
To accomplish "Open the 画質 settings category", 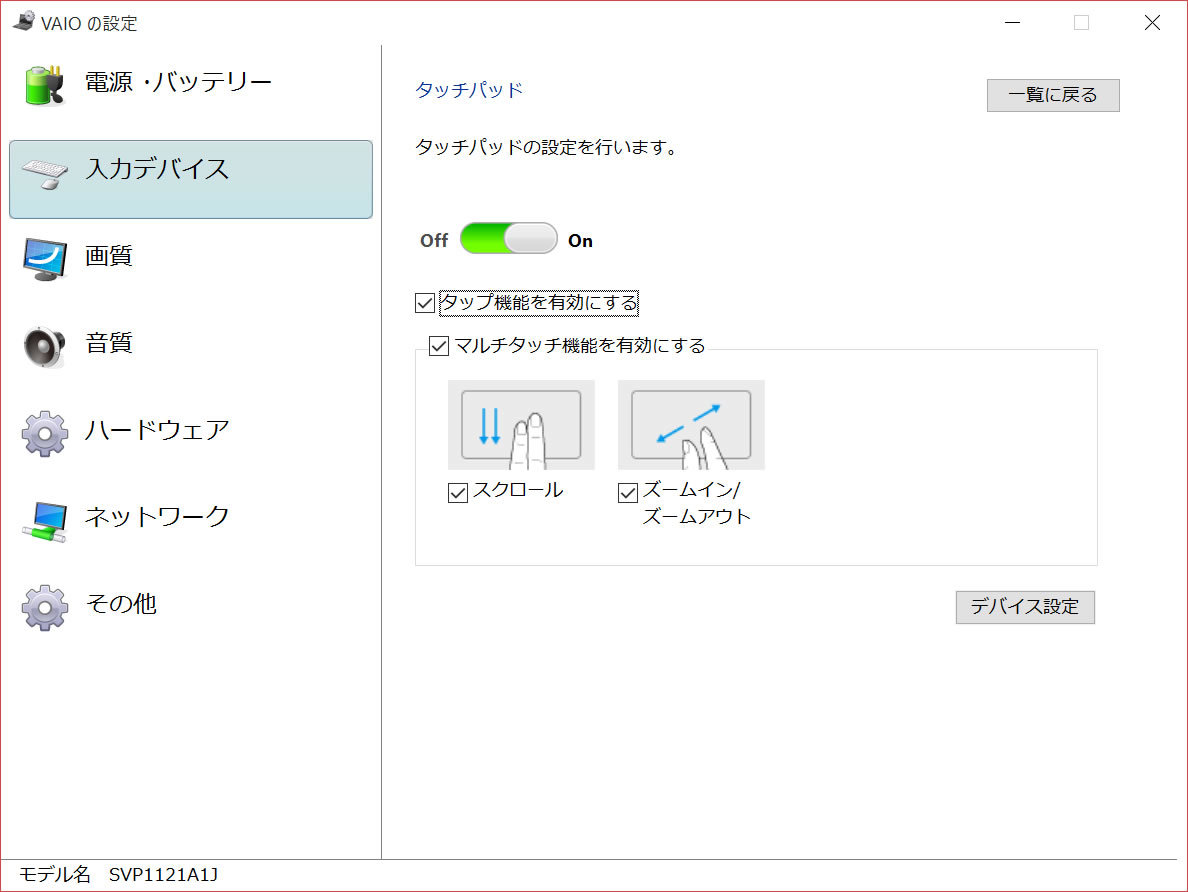I will pyautogui.click(x=109, y=257).
